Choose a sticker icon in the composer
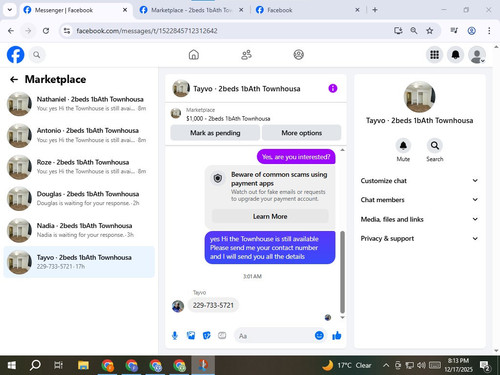This screenshot has width=500, height=375. pyautogui.click(x=207, y=335)
